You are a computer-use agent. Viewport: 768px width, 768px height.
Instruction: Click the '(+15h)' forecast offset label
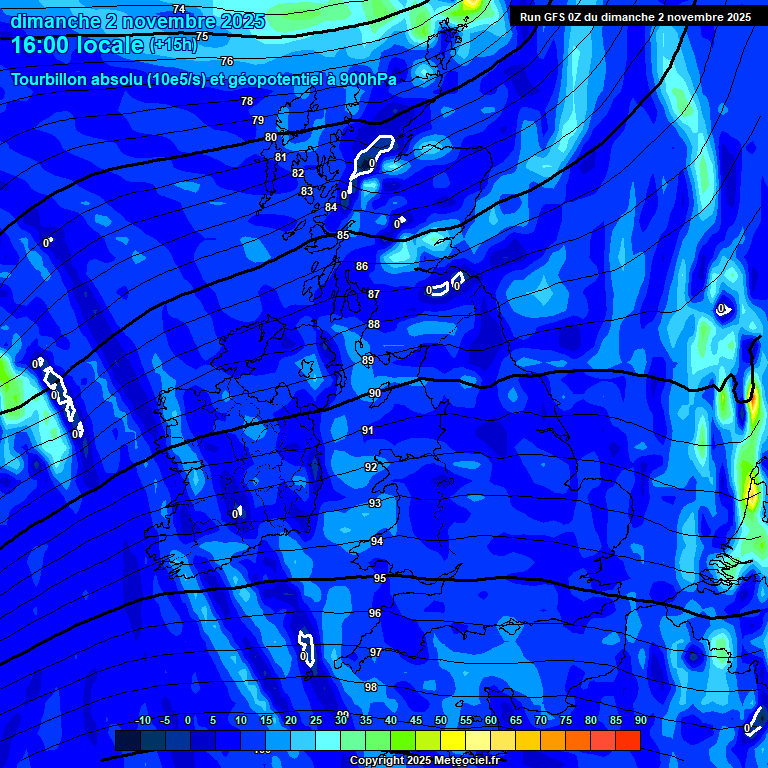pyautogui.click(x=172, y=45)
